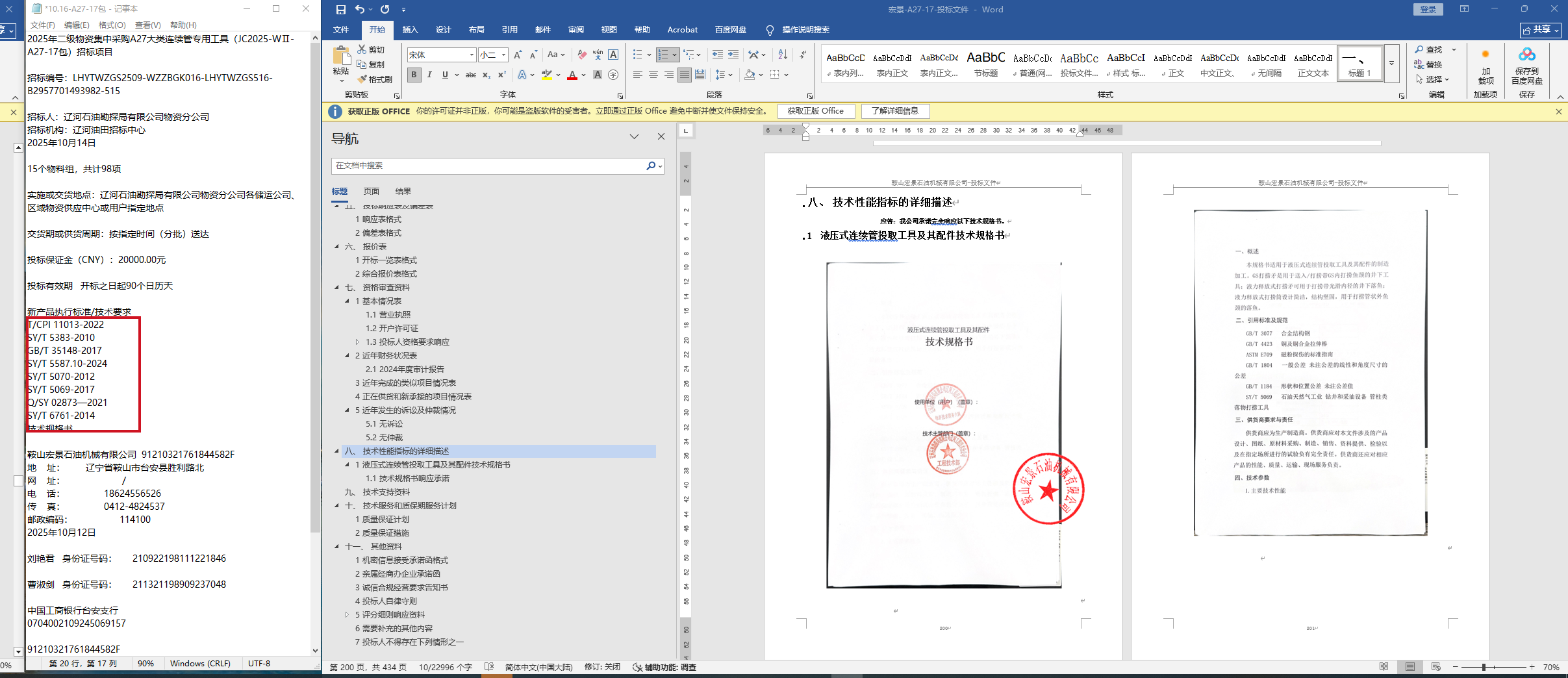
Task: Open the 审阅 ribbon tab
Action: (x=575, y=30)
